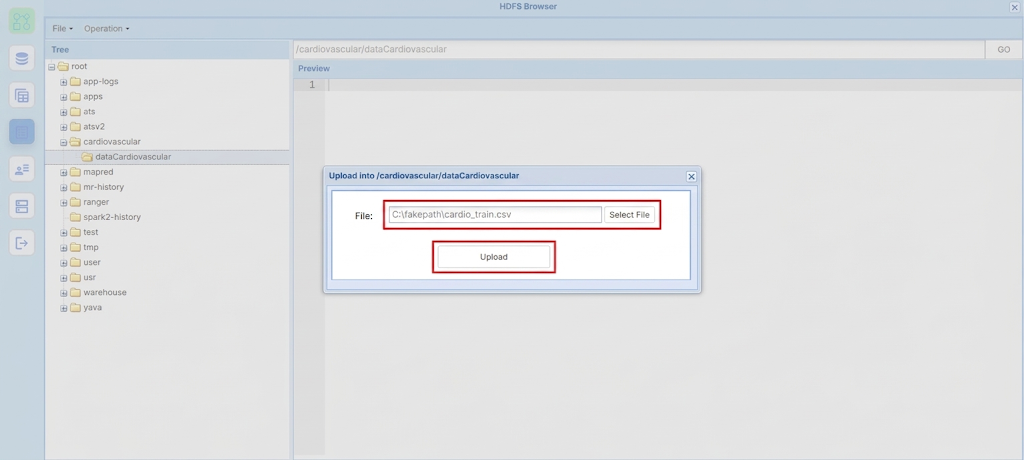The image size is (1024, 460).
Task: Open the tables sidebar icon
Action: tap(22, 96)
